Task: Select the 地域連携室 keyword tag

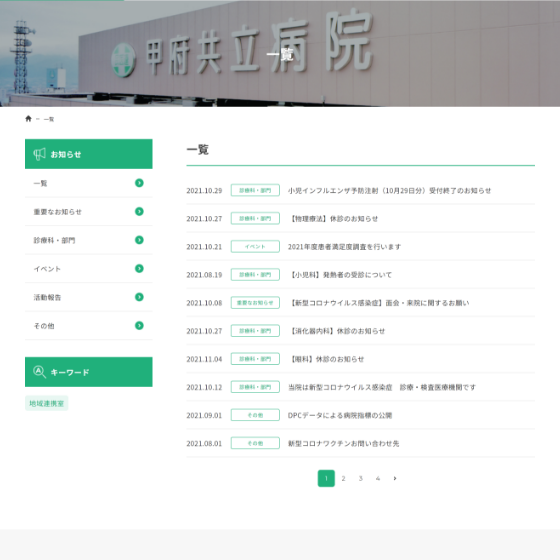Action: tap(46, 403)
